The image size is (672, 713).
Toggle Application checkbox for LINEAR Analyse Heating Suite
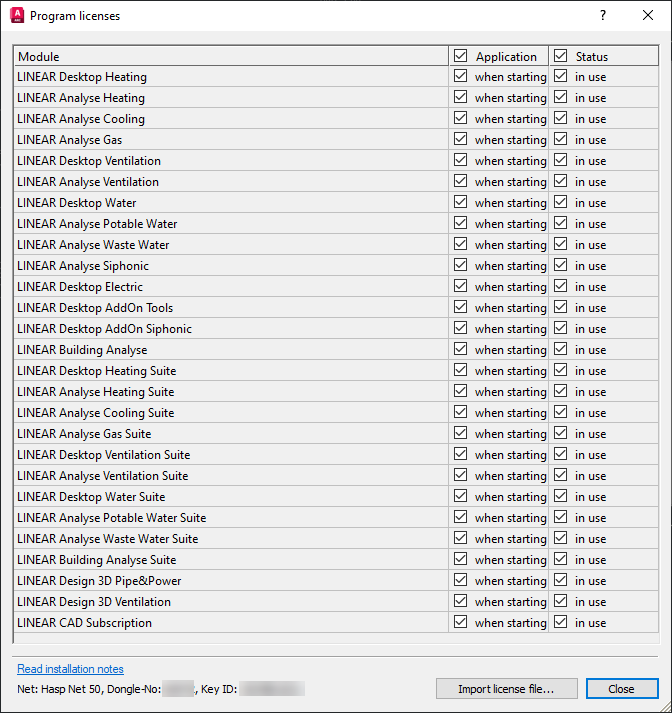[460, 391]
